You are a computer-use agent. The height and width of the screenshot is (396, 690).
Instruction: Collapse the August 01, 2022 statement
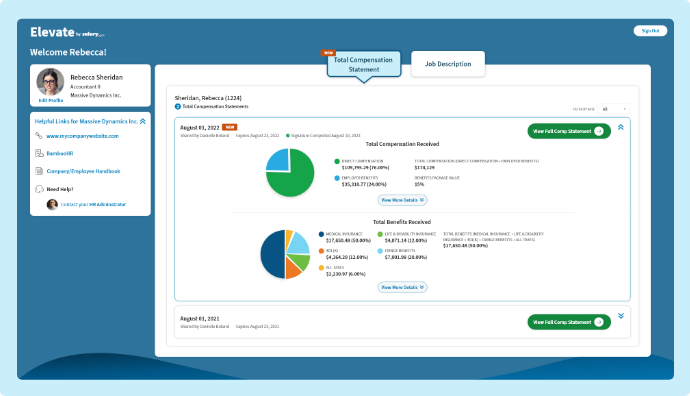click(x=620, y=127)
